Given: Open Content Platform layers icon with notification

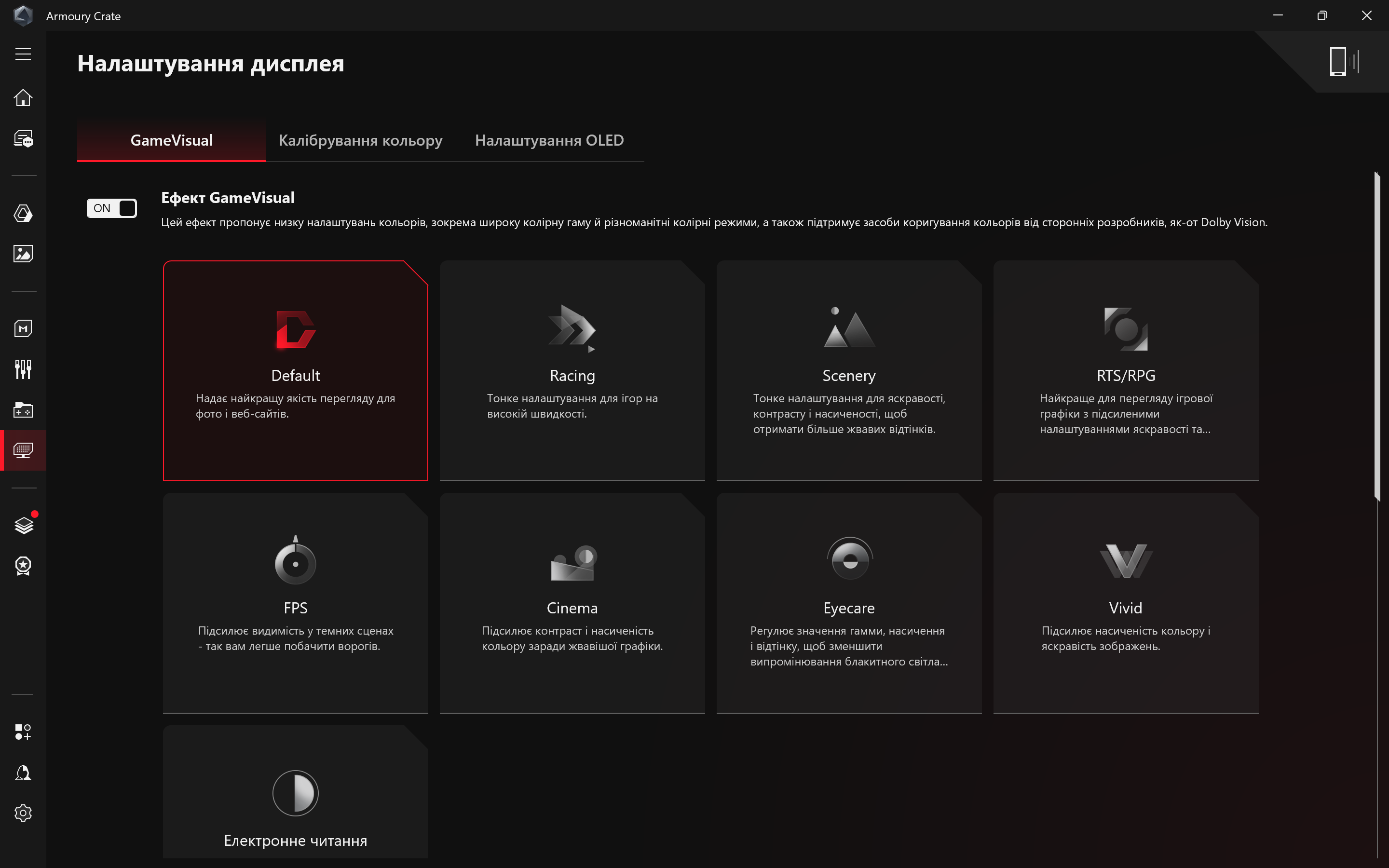Looking at the screenshot, I should [x=24, y=524].
